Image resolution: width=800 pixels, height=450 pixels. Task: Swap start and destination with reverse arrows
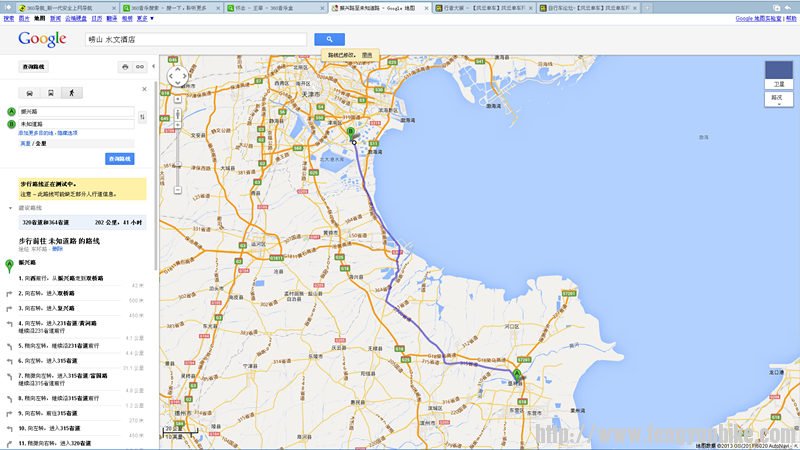coord(142,117)
